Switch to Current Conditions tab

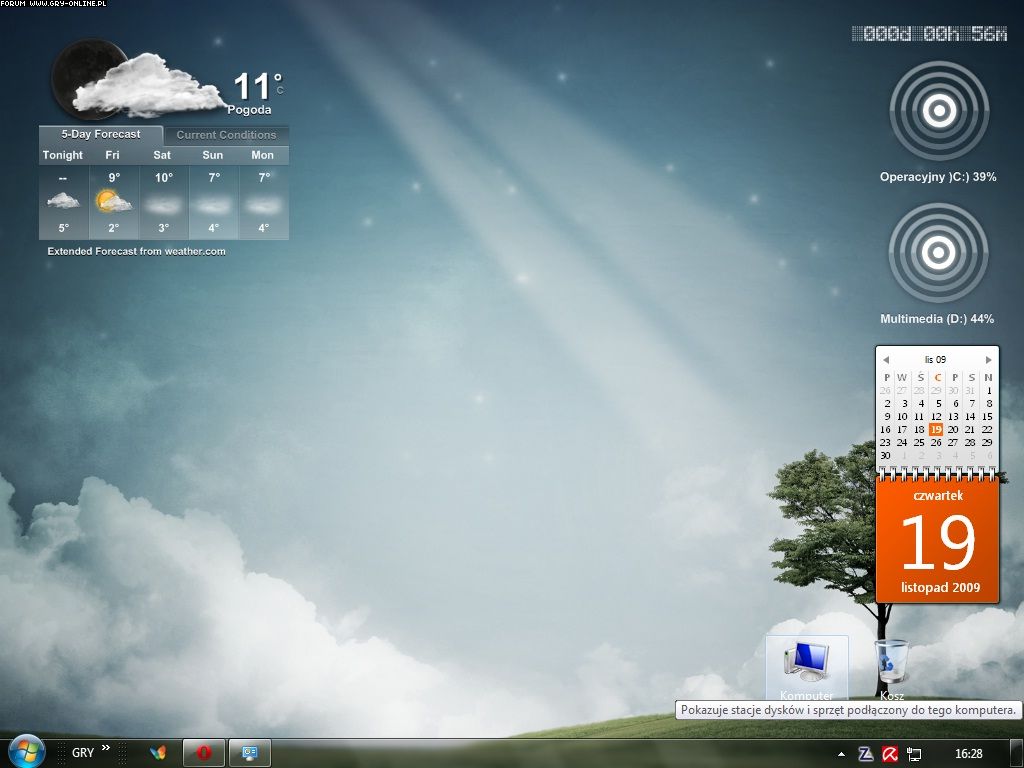[226, 135]
